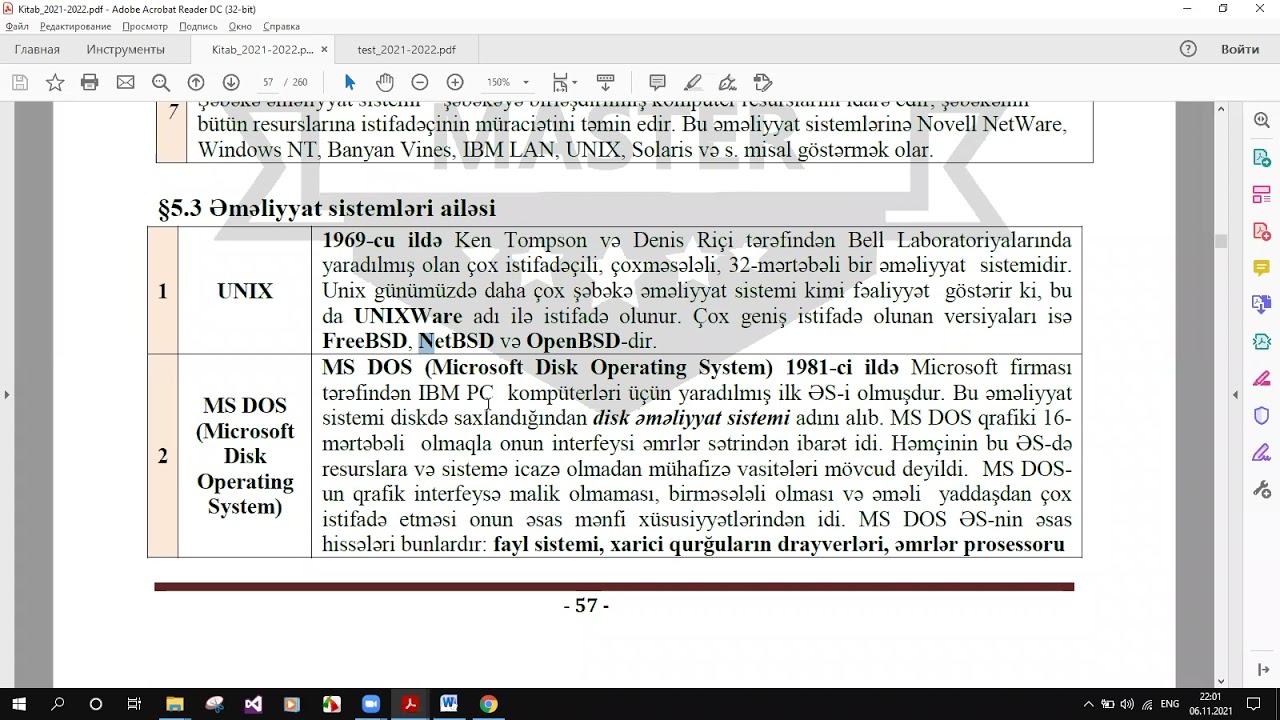Click the 'UNIXWare' text in UNIX row
This screenshot has height=720, width=1280.
pos(408,316)
